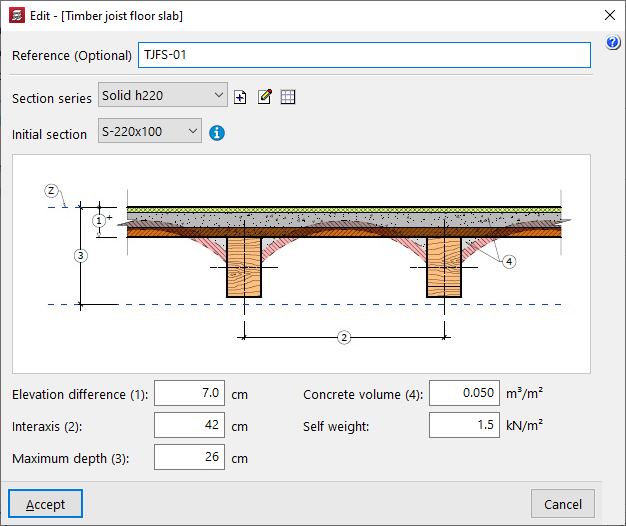Select the Interaxis value field
Viewport: 626px width, 526px height.
coord(190,426)
